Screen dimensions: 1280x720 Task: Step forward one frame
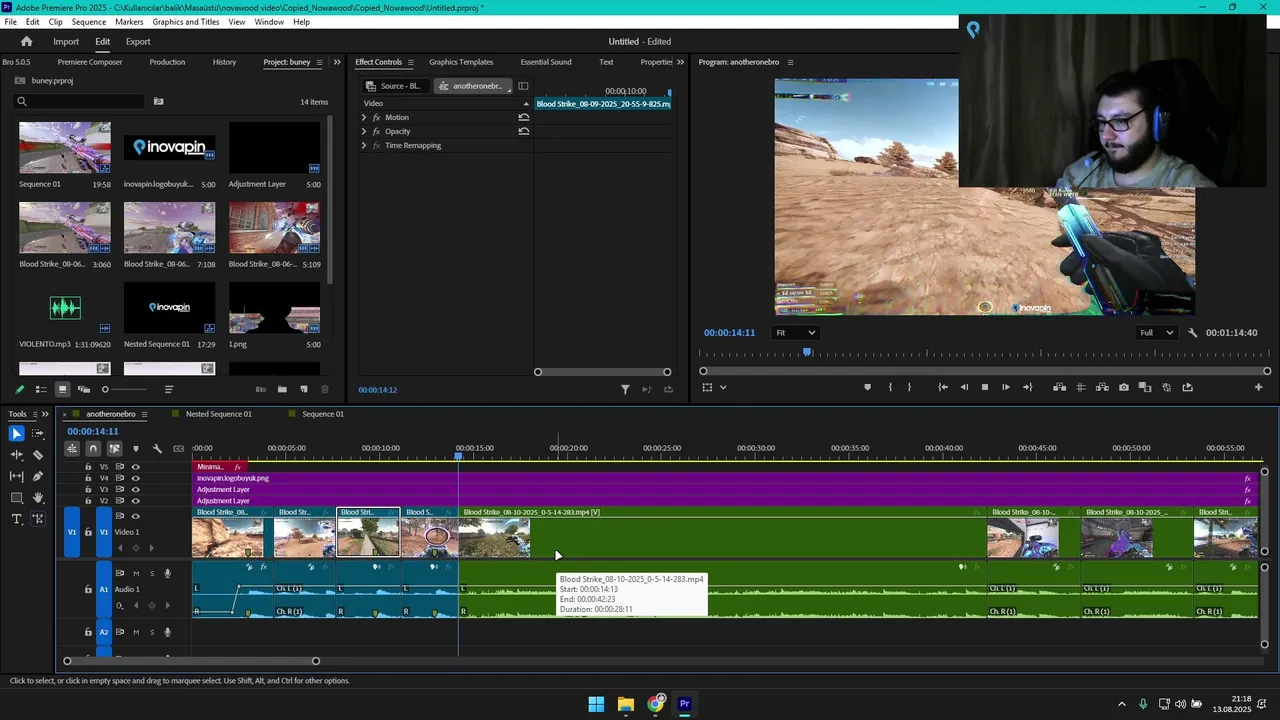tap(1006, 387)
